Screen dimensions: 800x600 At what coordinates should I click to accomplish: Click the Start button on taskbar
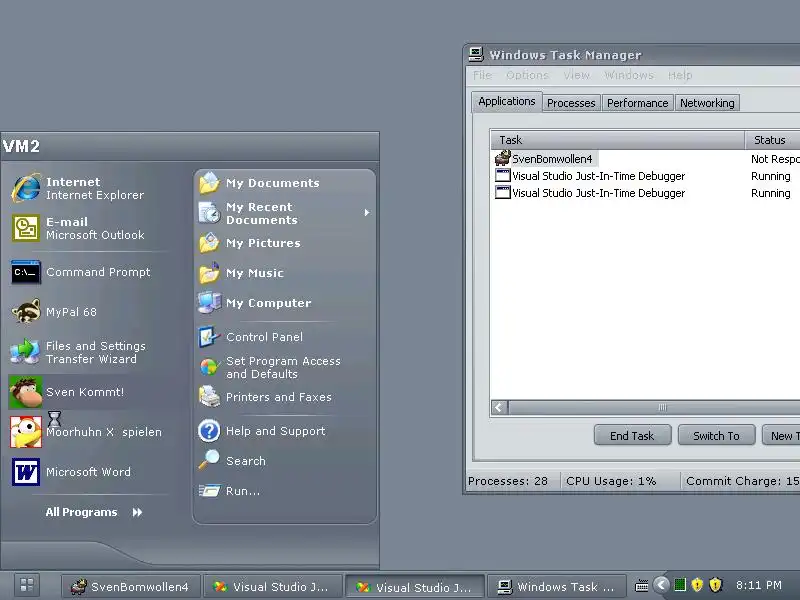[x=27, y=585]
